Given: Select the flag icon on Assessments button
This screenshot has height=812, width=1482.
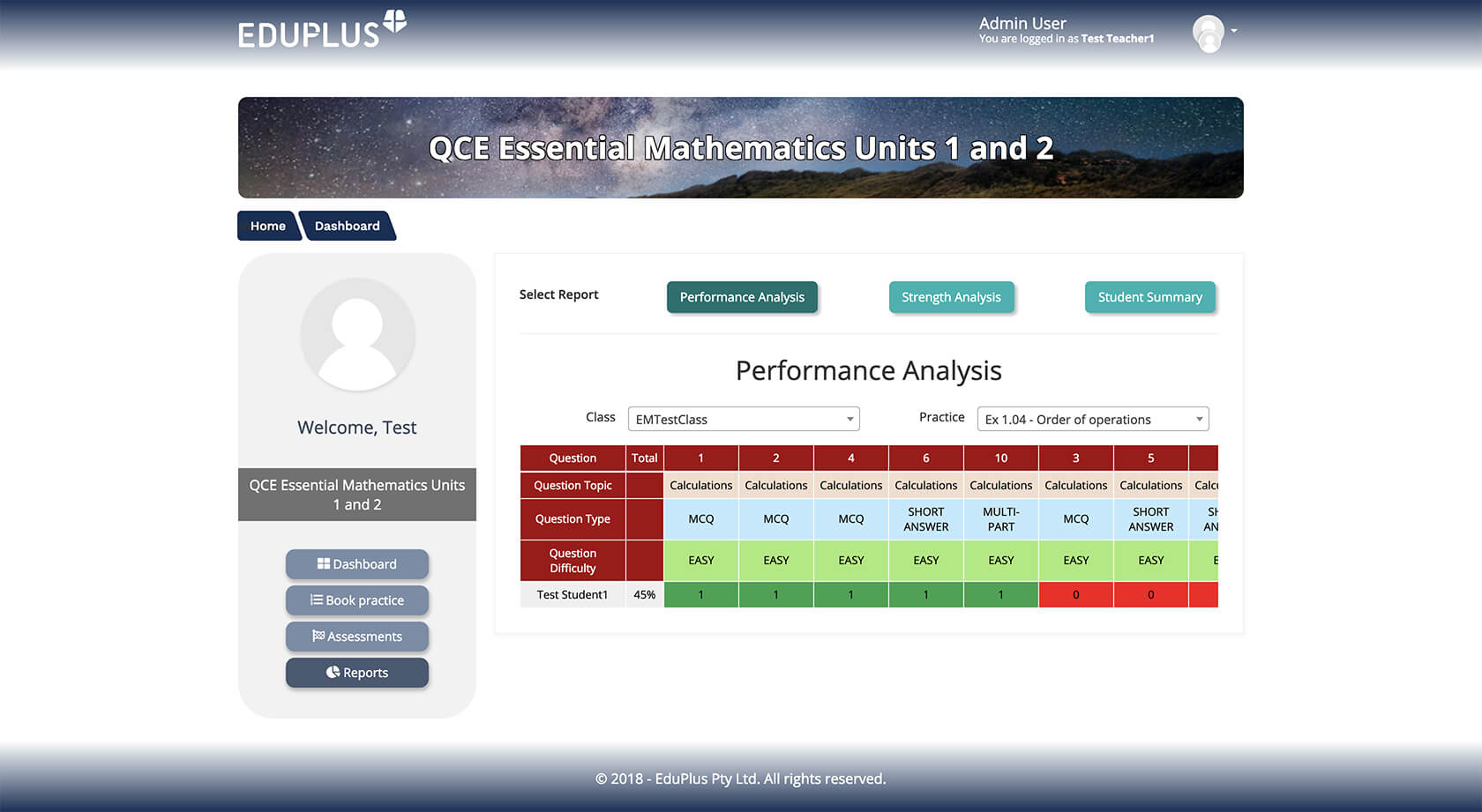Looking at the screenshot, I should (318, 636).
